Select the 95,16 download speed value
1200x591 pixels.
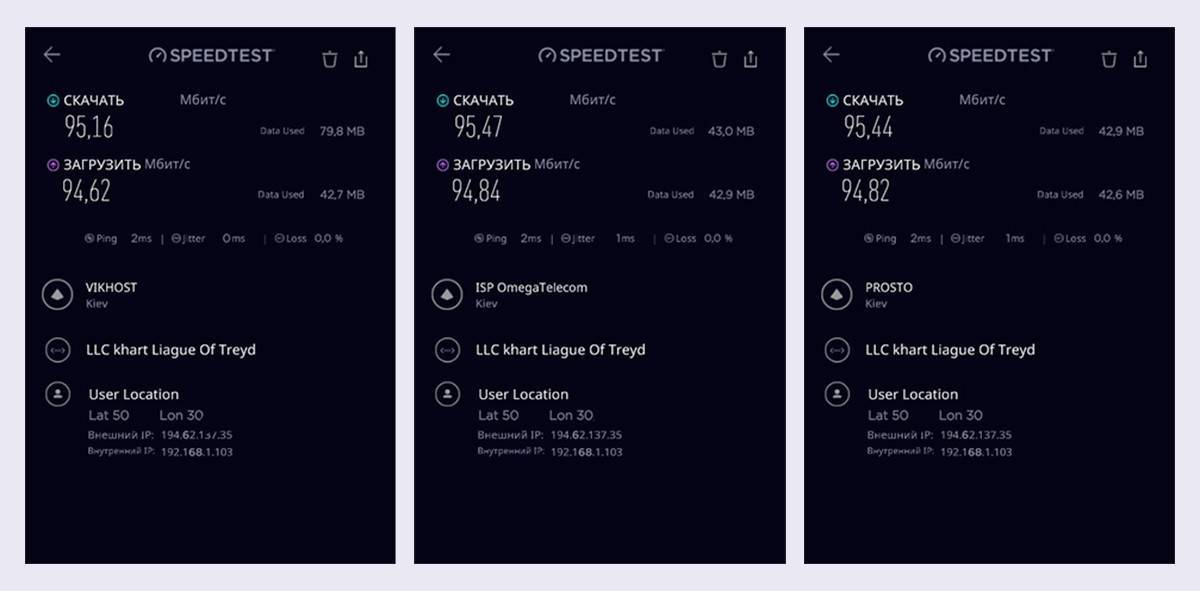87,127
